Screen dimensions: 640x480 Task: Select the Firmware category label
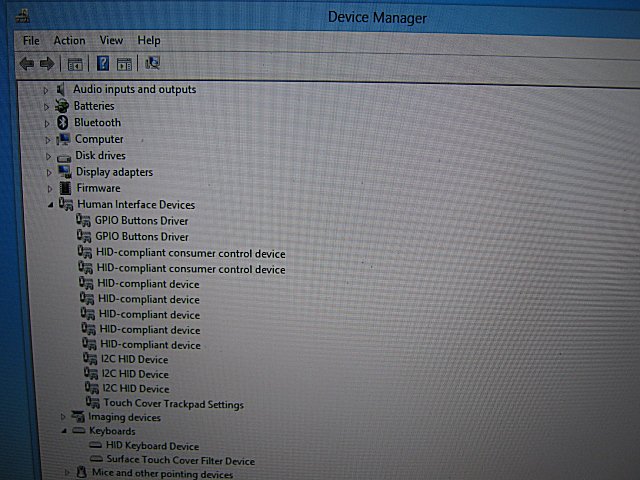click(x=98, y=188)
